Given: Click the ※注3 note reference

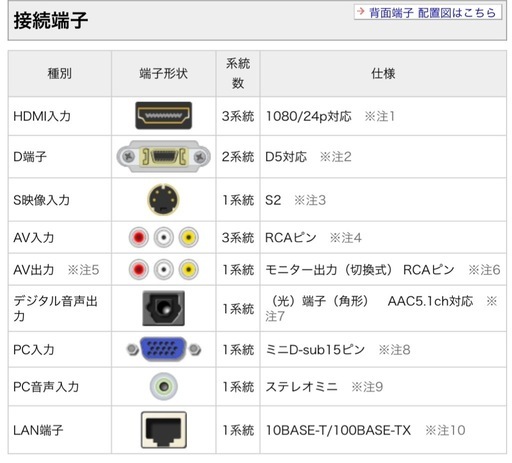Looking at the screenshot, I should point(310,200).
